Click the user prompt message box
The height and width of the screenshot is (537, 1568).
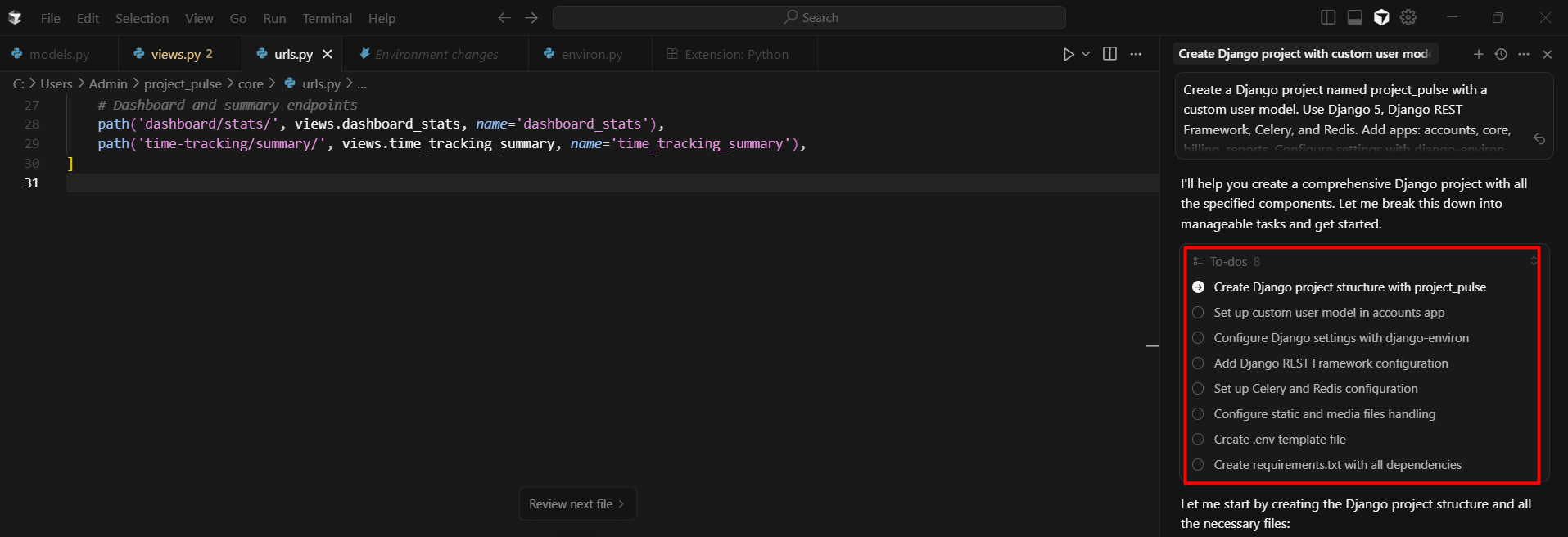(1364, 115)
